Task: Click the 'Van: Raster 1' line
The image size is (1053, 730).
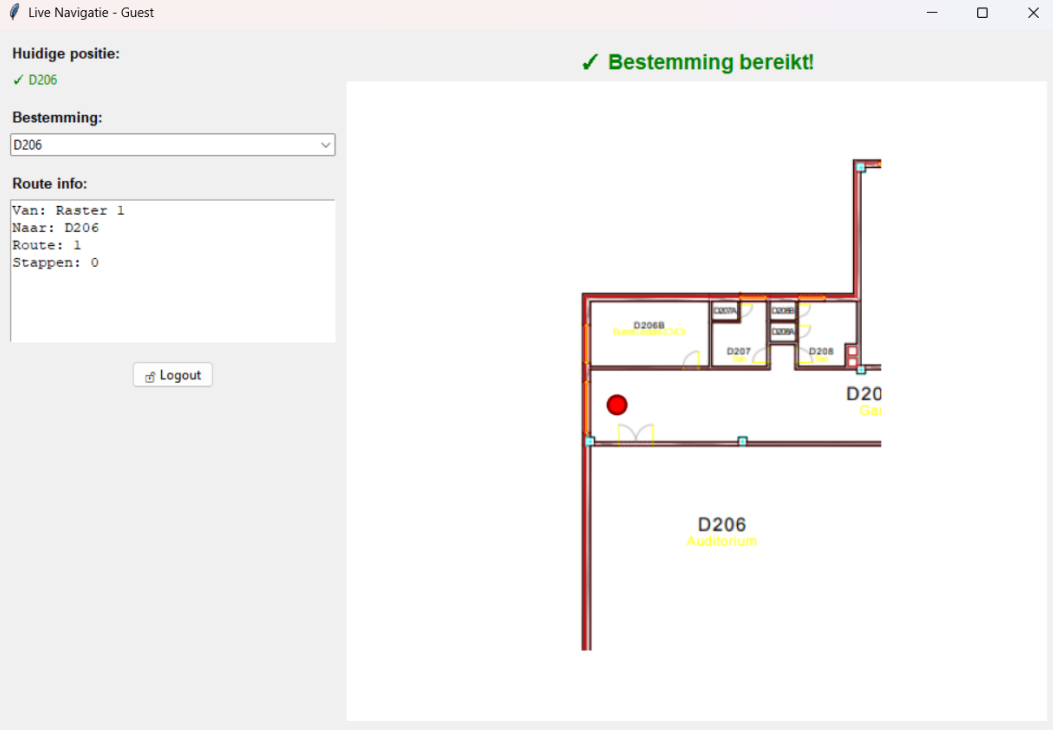Action: click(x=68, y=211)
